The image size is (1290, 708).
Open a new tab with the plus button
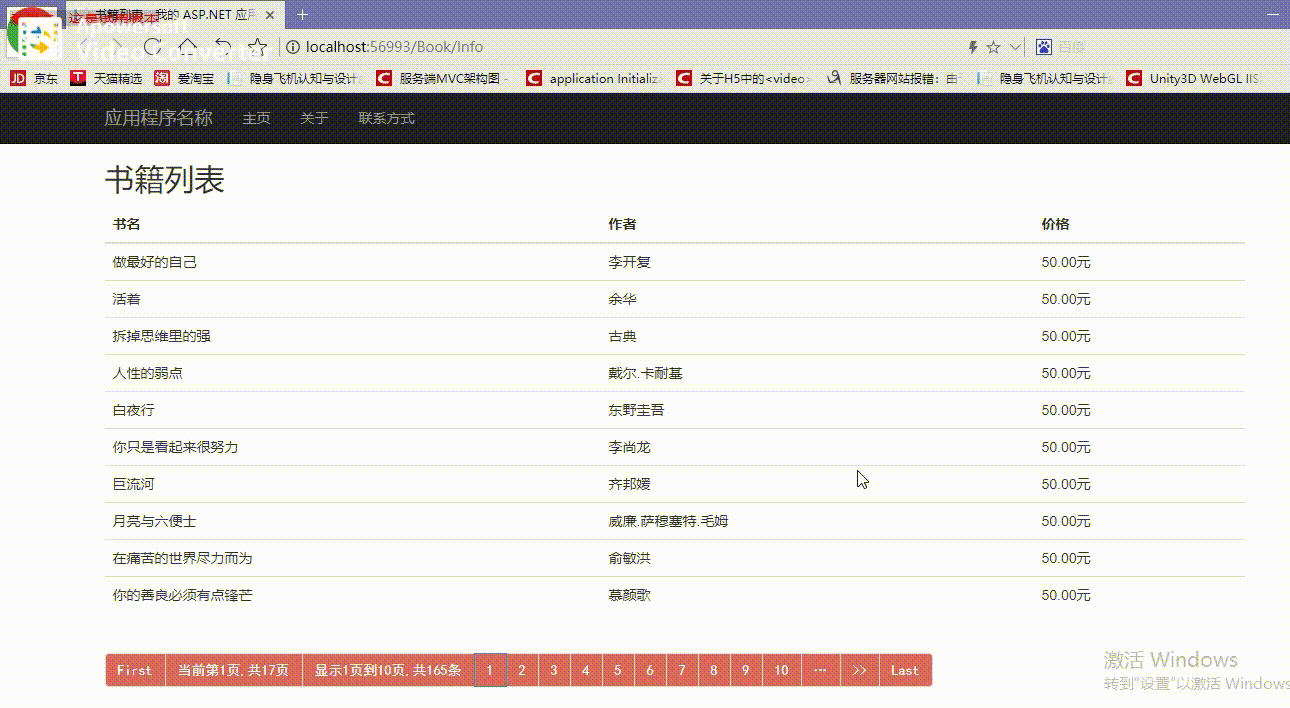point(302,14)
